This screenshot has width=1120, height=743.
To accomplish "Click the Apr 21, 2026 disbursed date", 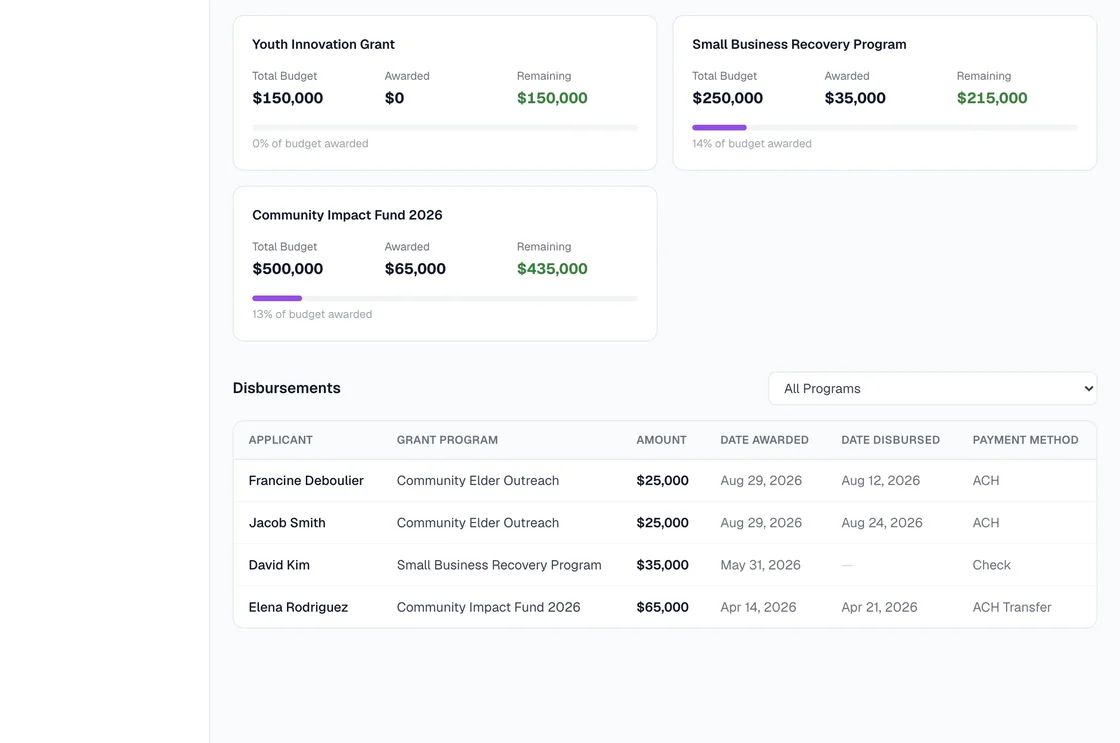I will pyautogui.click(x=879, y=607).
